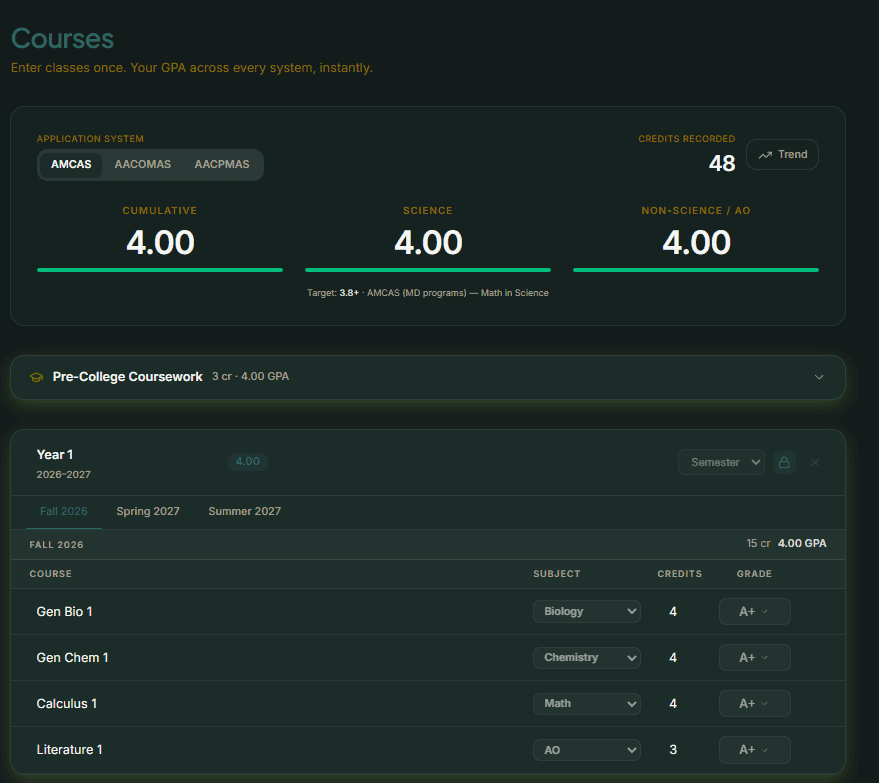Switch to AACPMAS application system

(x=222, y=165)
